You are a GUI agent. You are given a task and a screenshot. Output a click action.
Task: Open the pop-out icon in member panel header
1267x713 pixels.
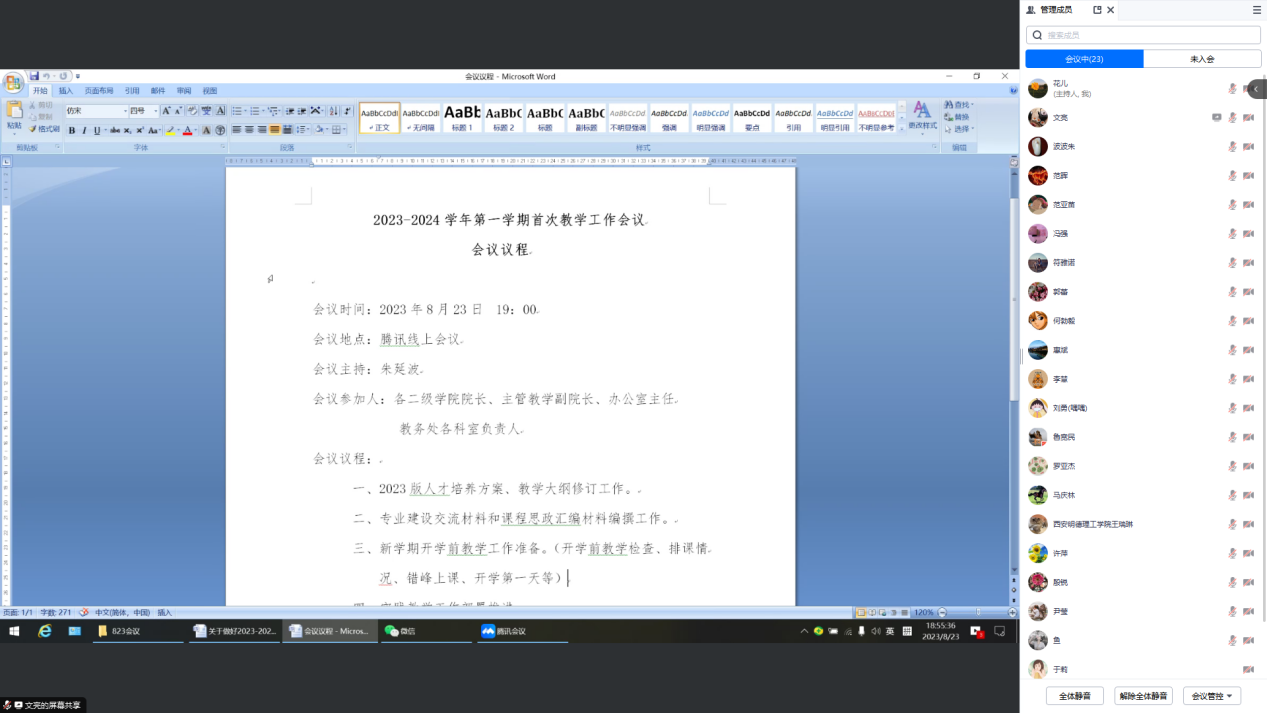tap(1097, 10)
